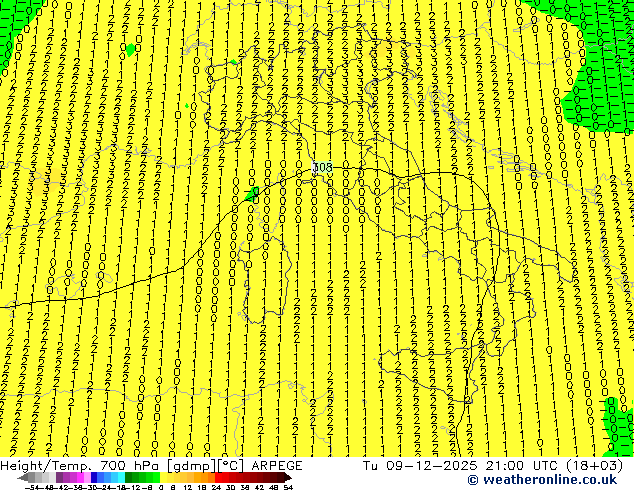
Task: Click the dark blue -30 swatch in the legend
Action: coord(94,477)
